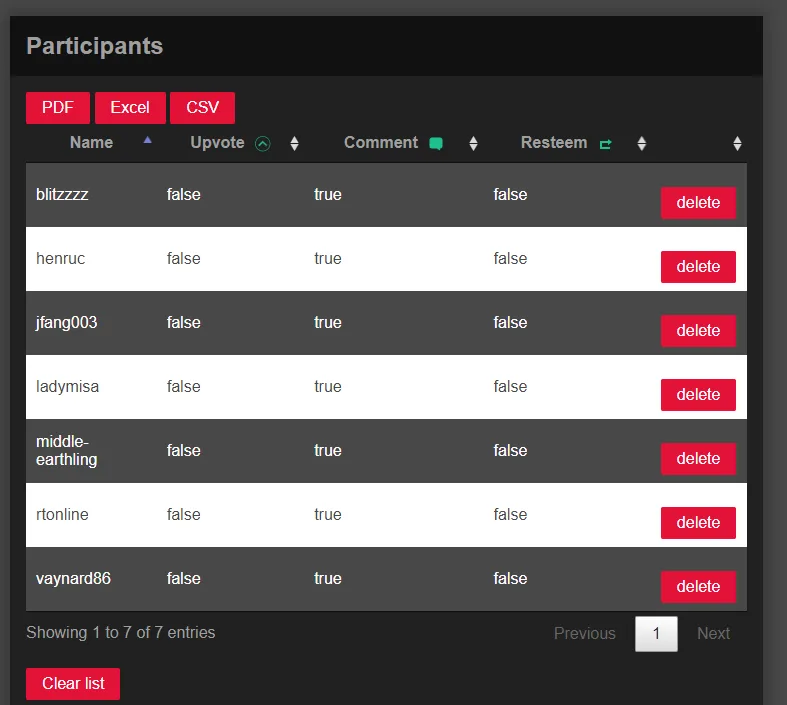The height and width of the screenshot is (705, 787).
Task: Select the name middle-earthling
Action: pyautogui.click(x=67, y=451)
